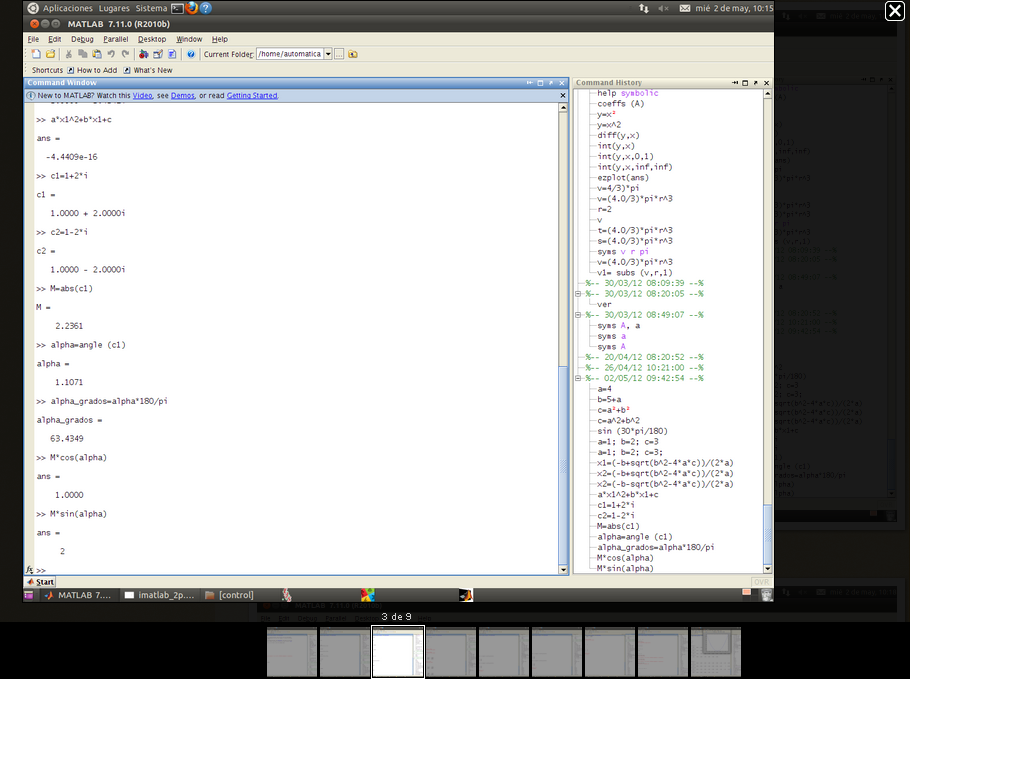Select history entry coeffs (A)

[x=620, y=104]
